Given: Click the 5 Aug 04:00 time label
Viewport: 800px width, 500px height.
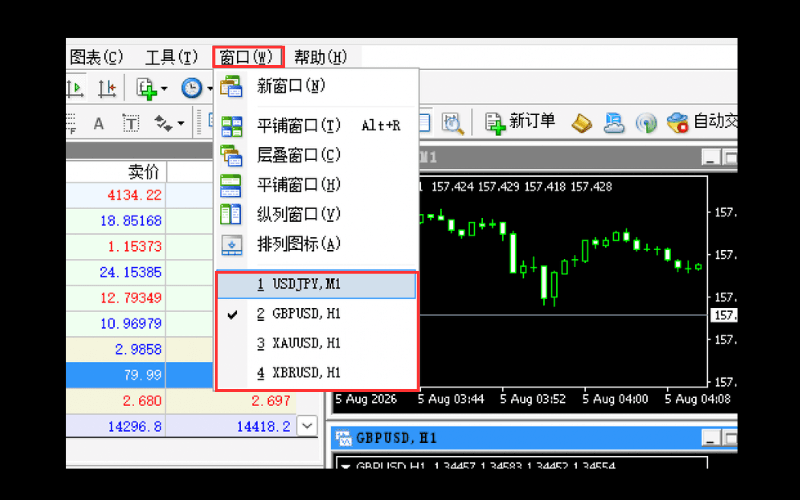Looking at the screenshot, I should coord(615,399).
